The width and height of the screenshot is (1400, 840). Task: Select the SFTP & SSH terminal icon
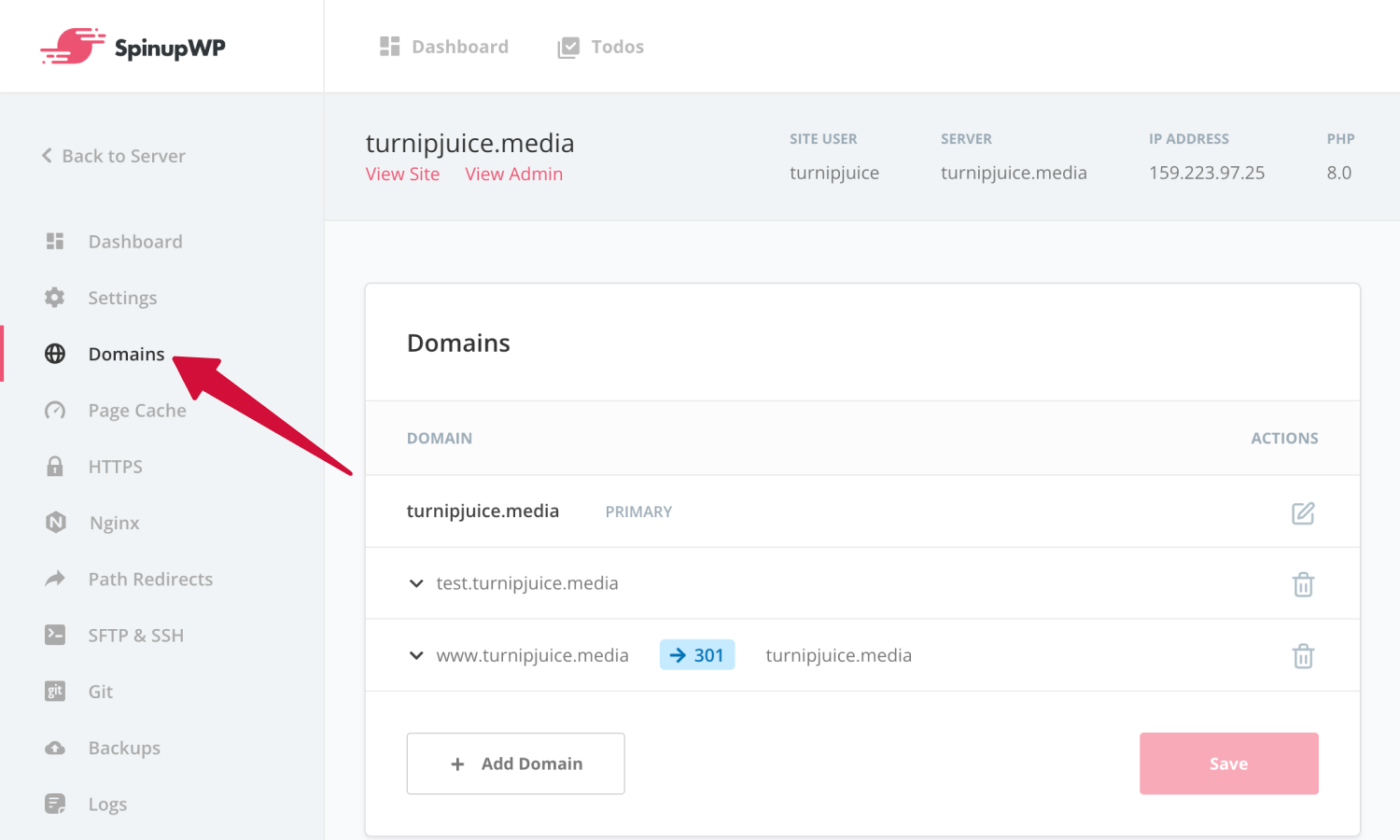[x=55, y=635]
